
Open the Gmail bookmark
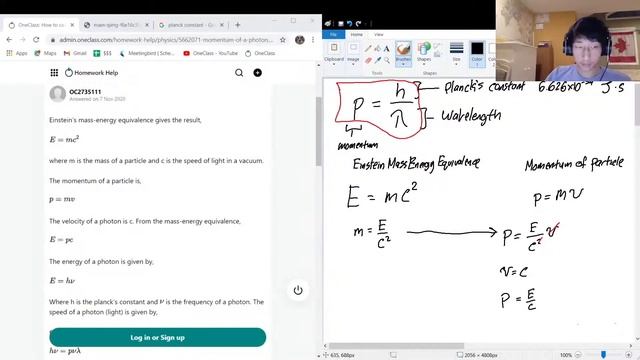75,53
